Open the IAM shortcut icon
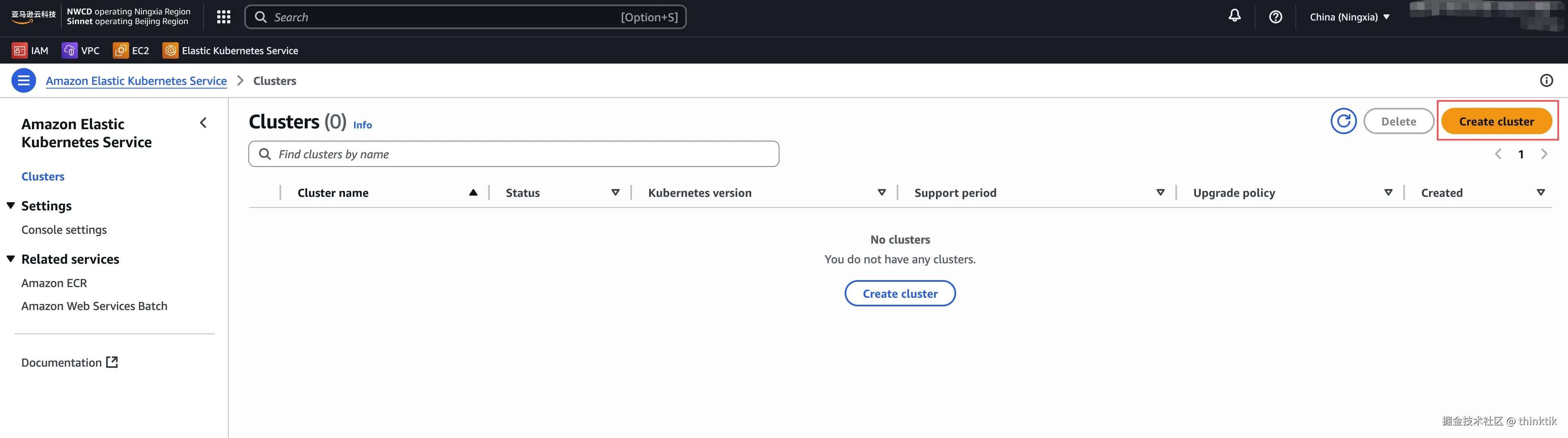1568x438 pixels. 20,50
